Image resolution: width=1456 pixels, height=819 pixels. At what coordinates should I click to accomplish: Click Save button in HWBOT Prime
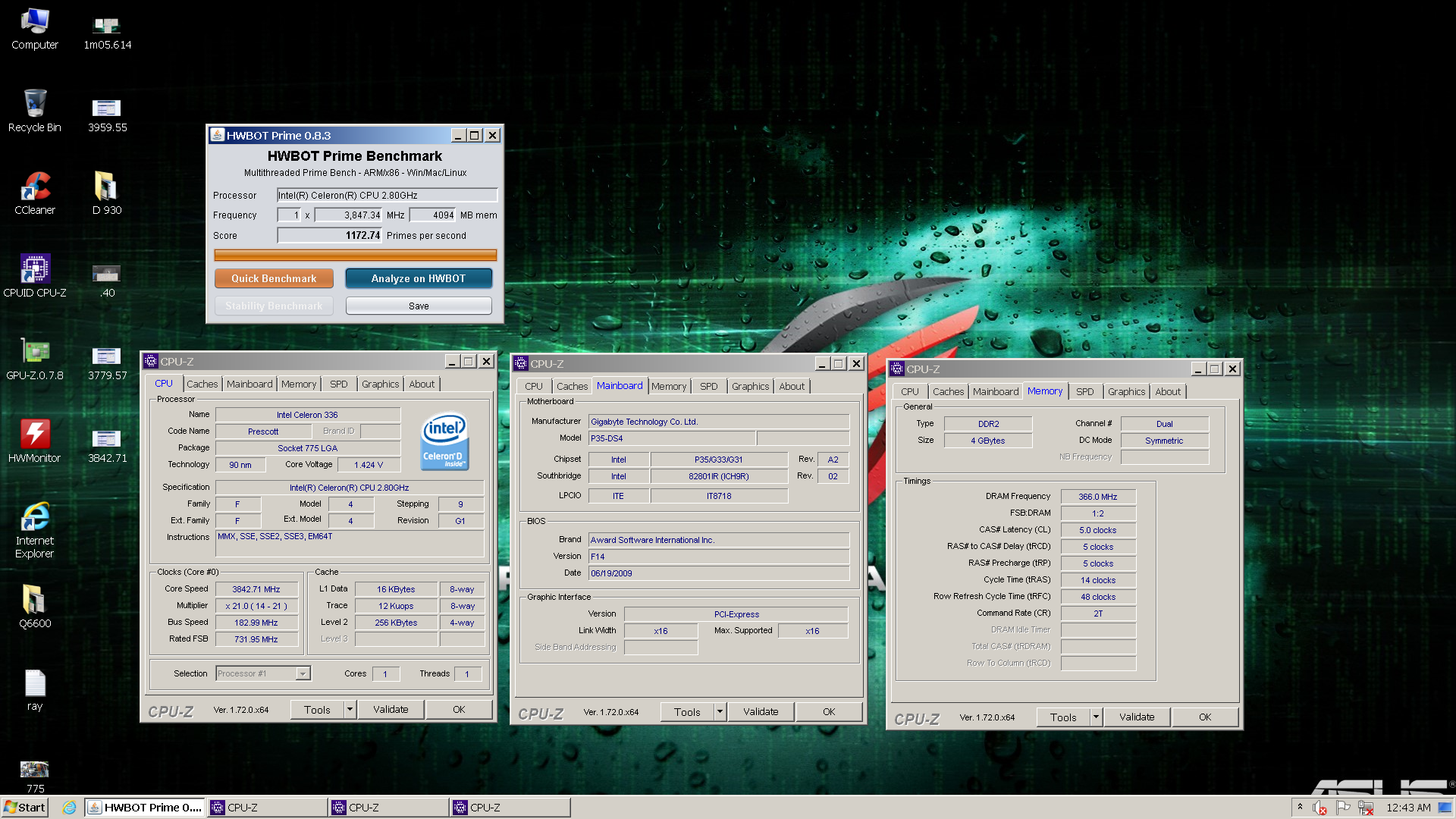click(x=419, y=306)
